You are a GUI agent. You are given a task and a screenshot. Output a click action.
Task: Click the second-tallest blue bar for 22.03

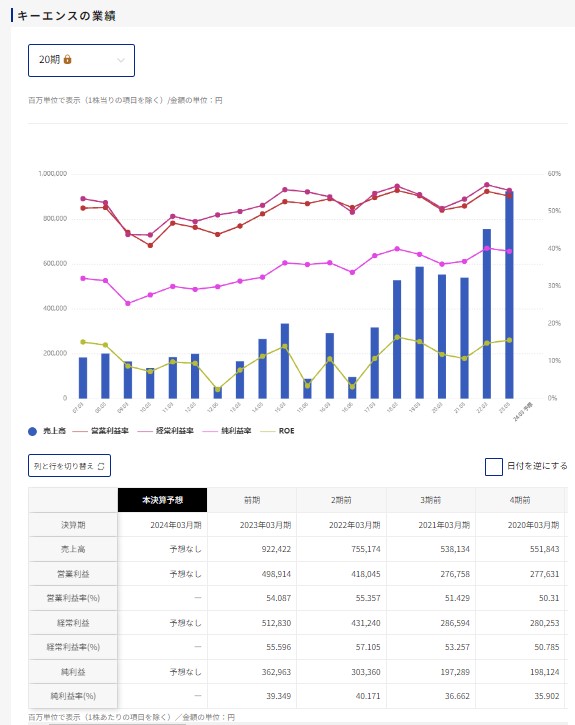[x=487, y=313]
